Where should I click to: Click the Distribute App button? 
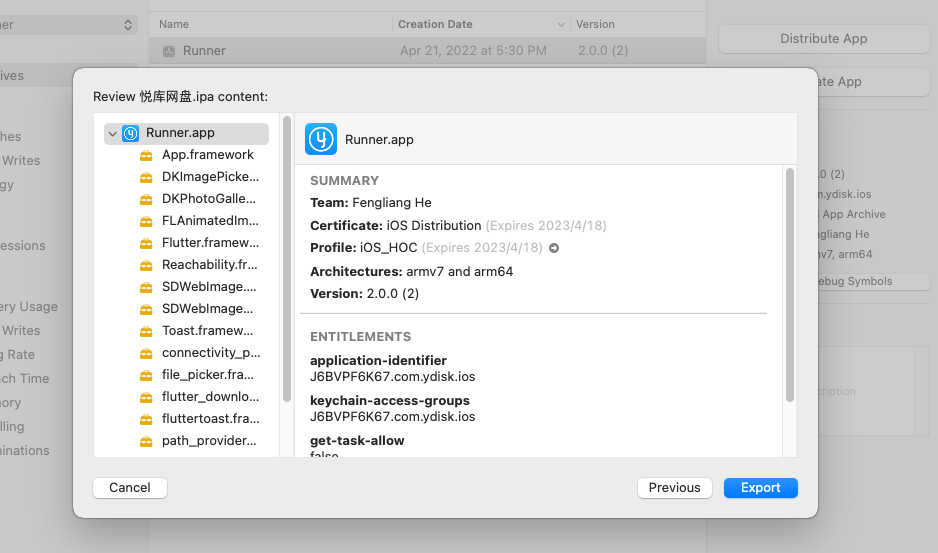coord(823,39)
